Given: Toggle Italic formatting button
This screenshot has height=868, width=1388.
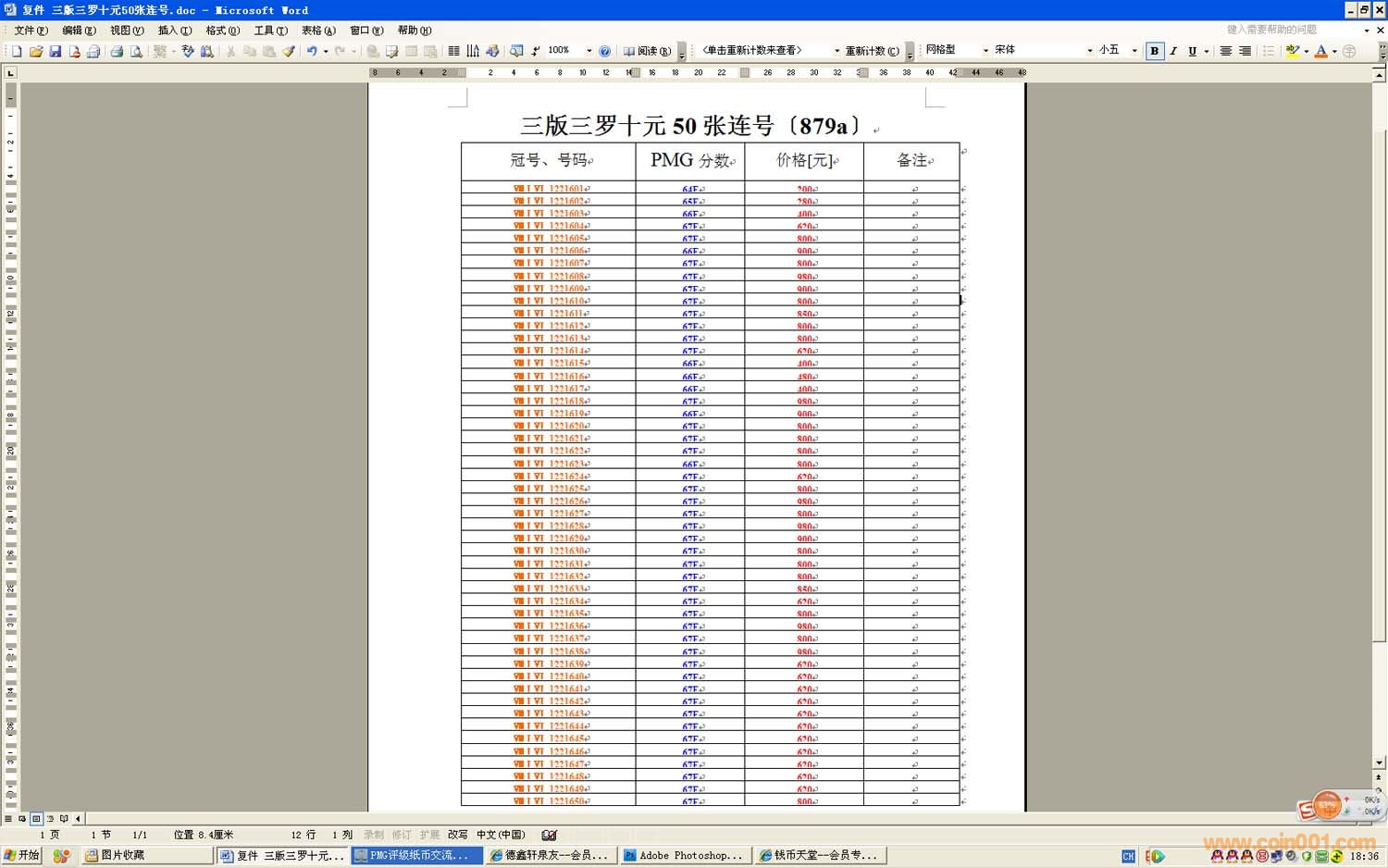Looking at the screenshot, I should [1173, 51].
